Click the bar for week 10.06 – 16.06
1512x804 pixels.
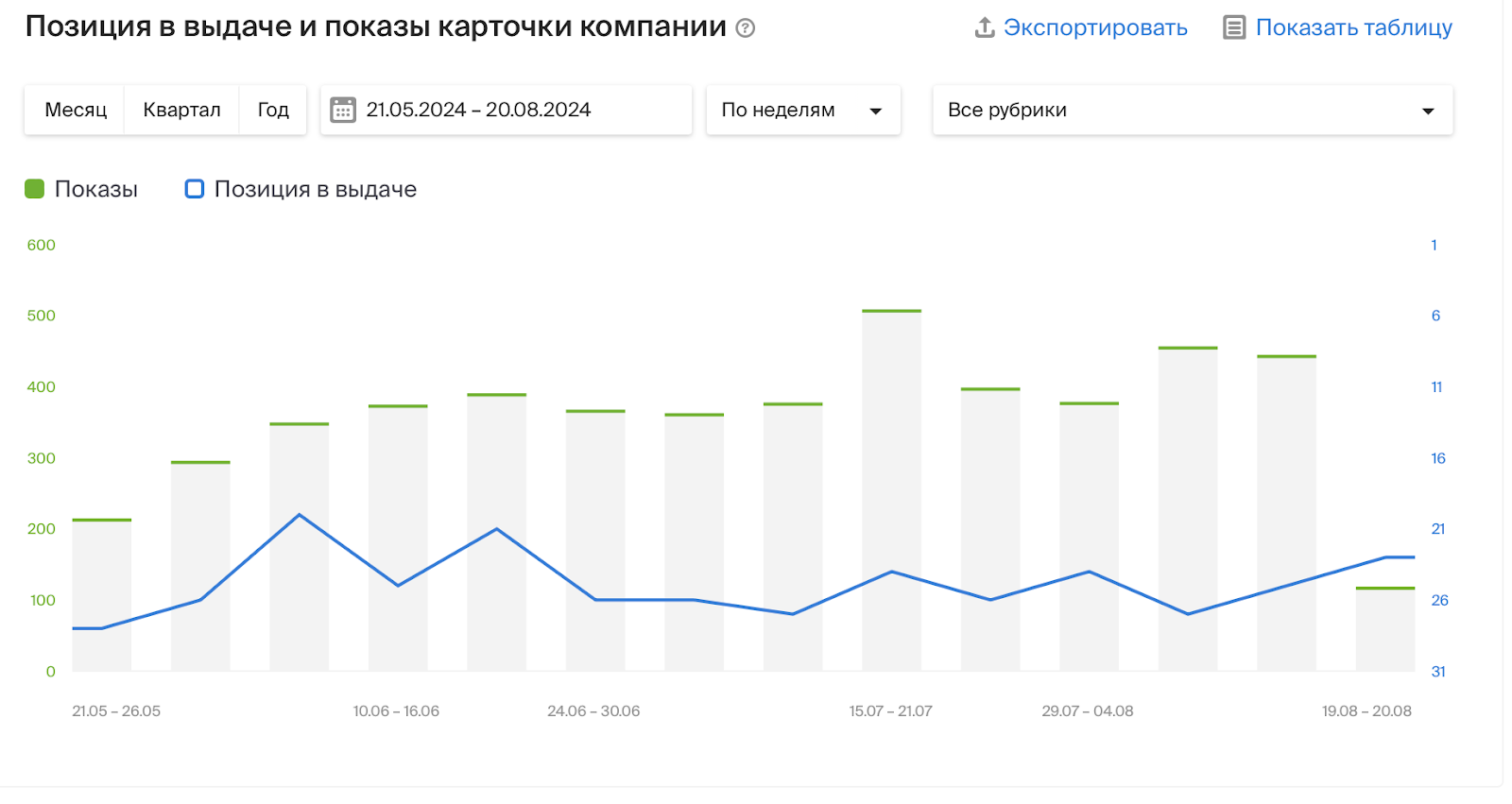[x=398, y=539]
